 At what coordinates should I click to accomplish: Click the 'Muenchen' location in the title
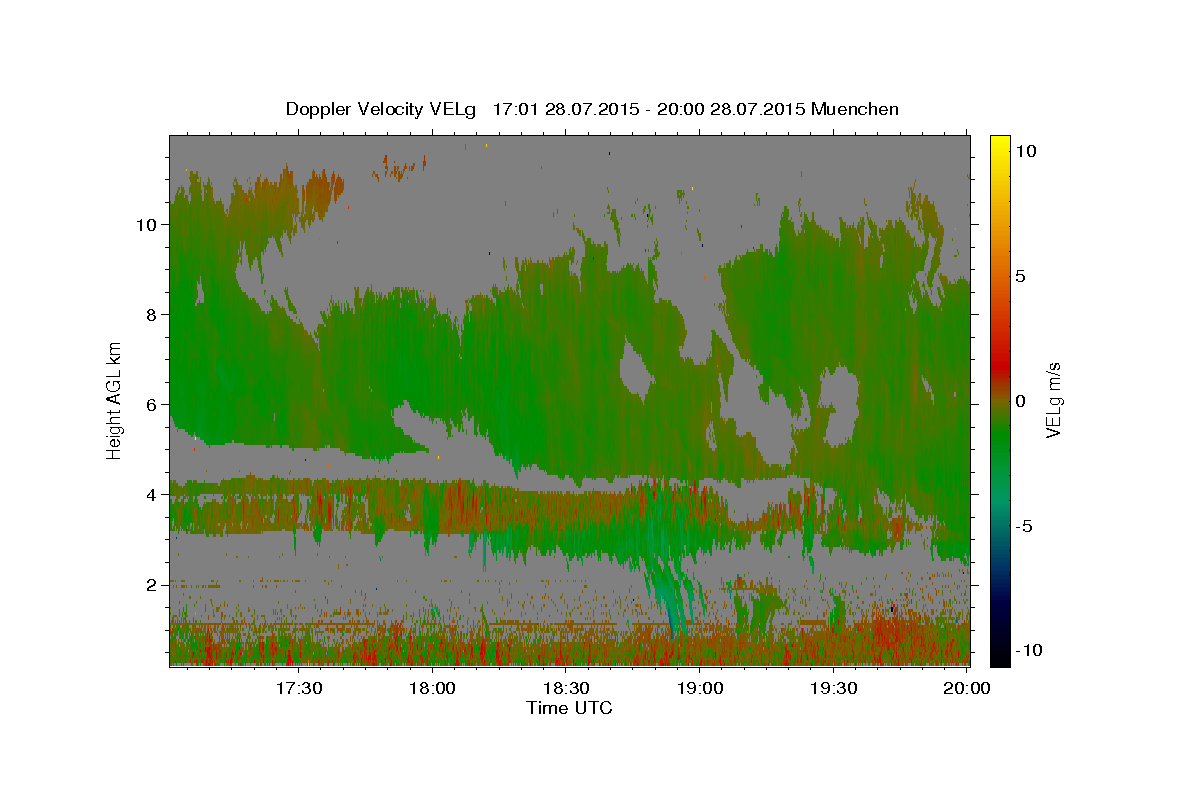point(855,109)
